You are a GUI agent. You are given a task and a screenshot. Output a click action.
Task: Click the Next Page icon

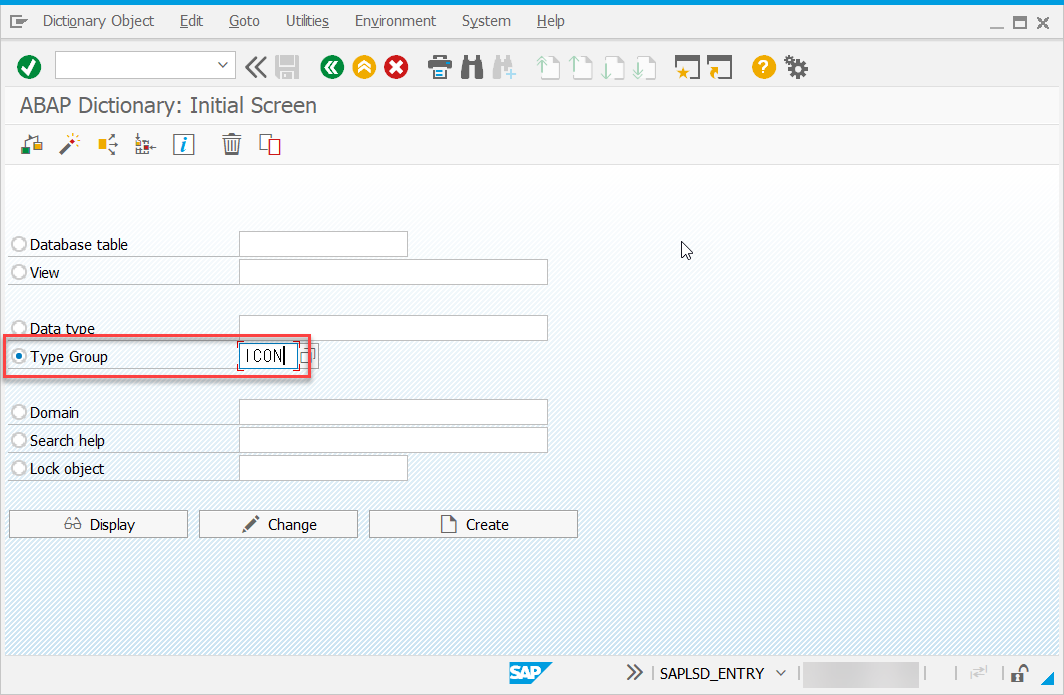coord(613,67)
